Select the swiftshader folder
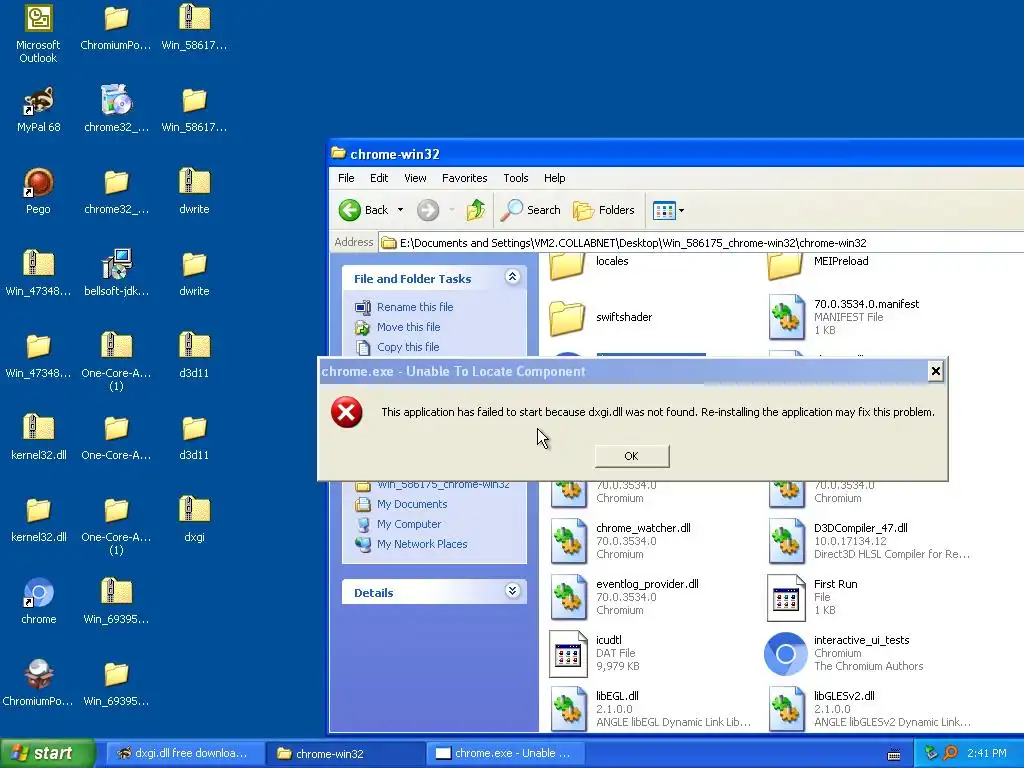The width and height of the screenshot is (1024, 768). [x=600, y=317]
